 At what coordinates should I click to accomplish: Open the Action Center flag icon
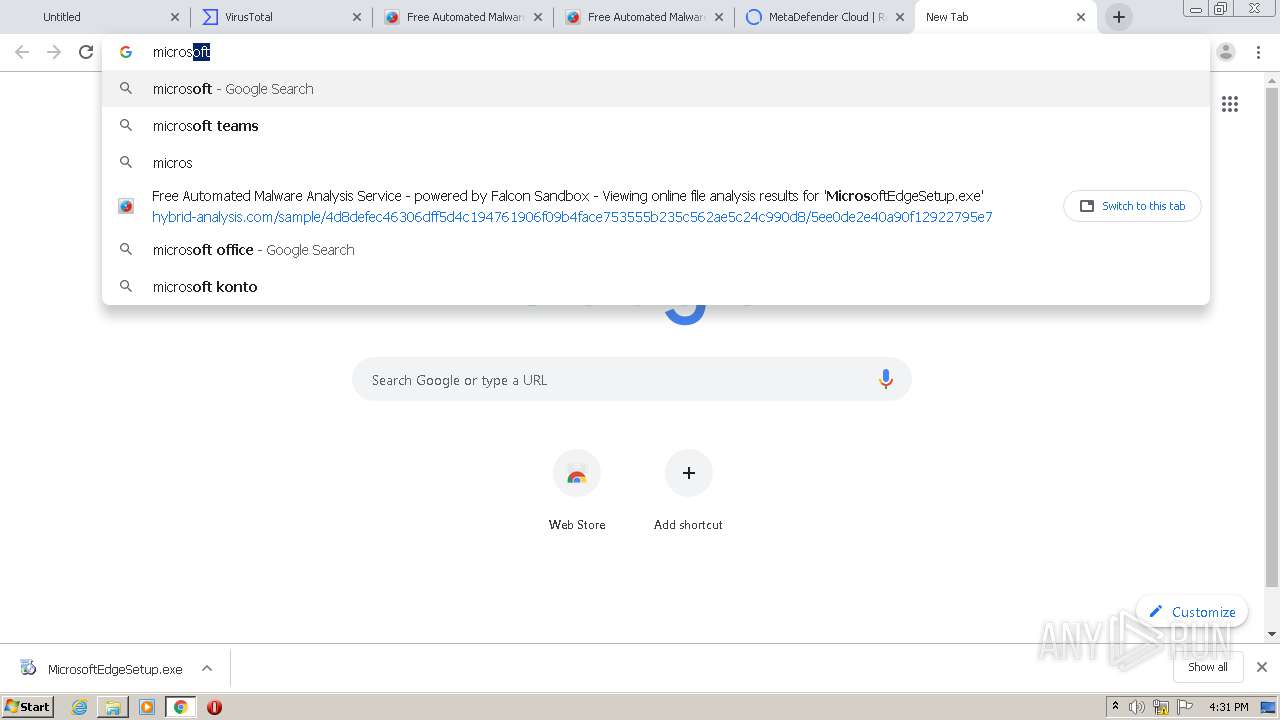pyautogui.click(x=1186, y=707)
